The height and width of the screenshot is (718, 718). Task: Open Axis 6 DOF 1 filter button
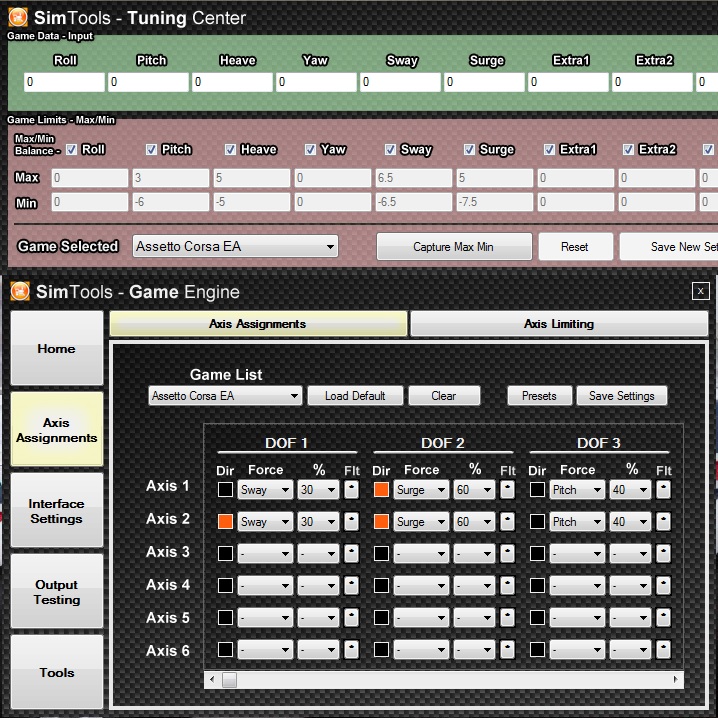click(x=351, y=650)
